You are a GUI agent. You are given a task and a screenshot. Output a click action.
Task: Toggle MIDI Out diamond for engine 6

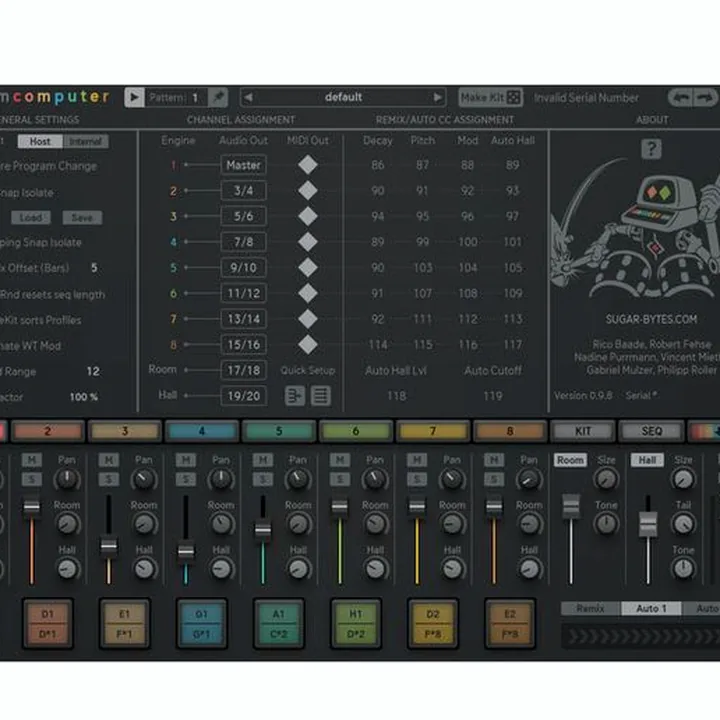[308, 293]
